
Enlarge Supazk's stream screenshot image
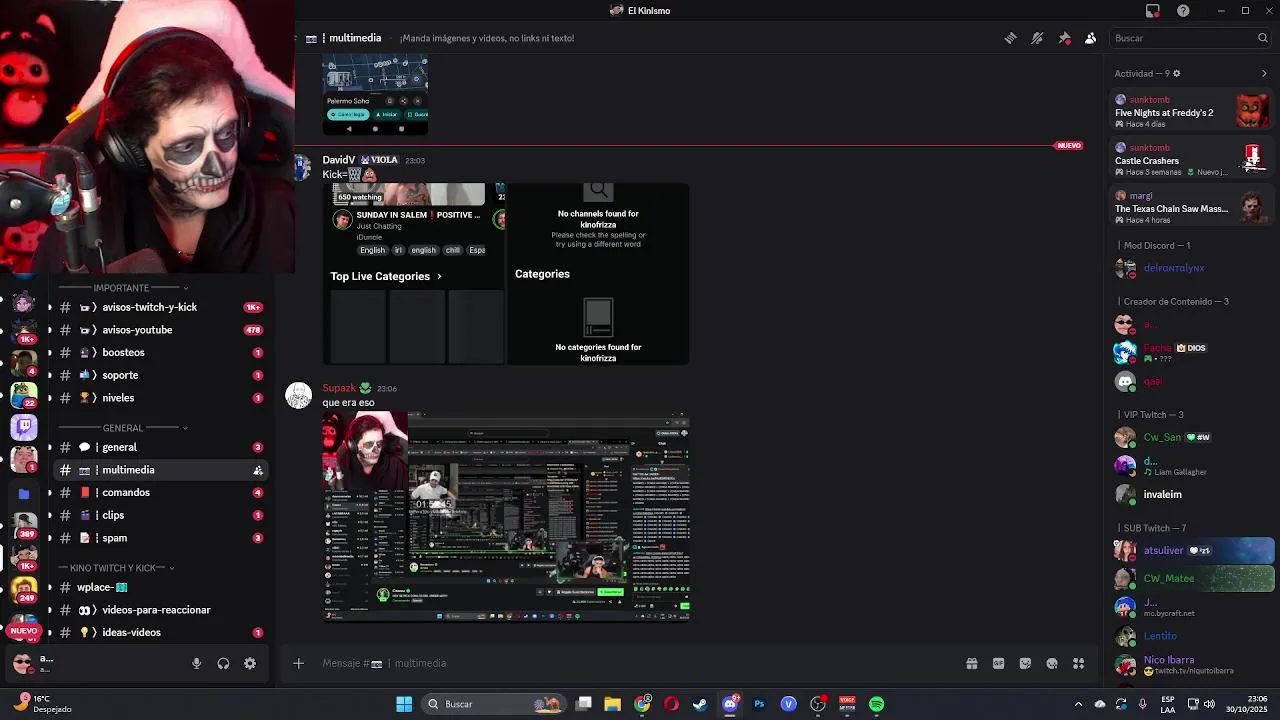(x=506, y=516)
